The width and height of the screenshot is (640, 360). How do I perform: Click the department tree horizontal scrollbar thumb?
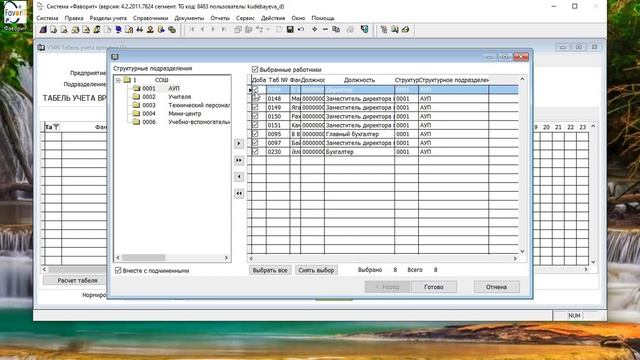pos(144,258)
